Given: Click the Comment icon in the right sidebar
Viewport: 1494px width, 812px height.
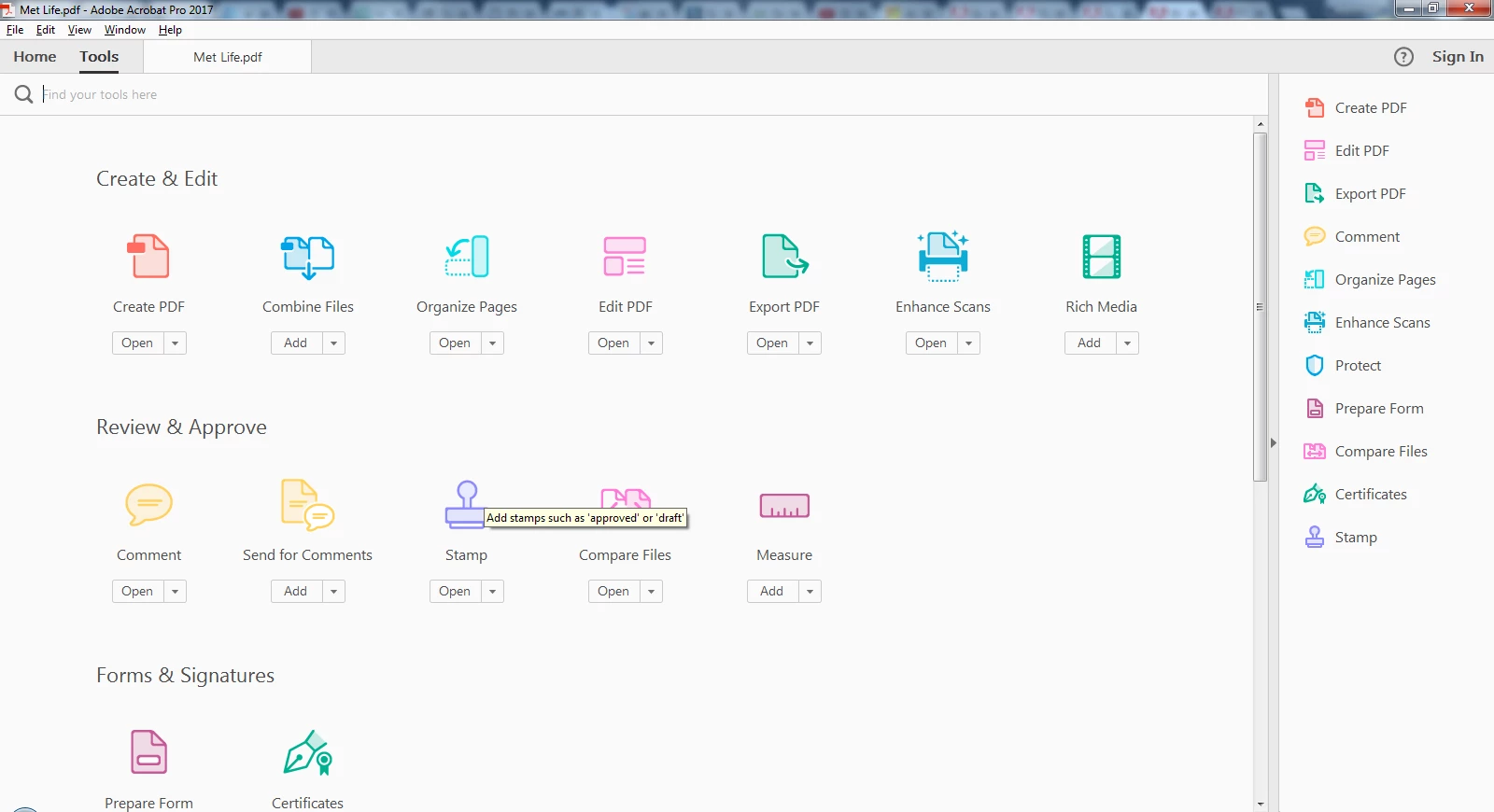Looking at the screenshot, I should 1315,236.
